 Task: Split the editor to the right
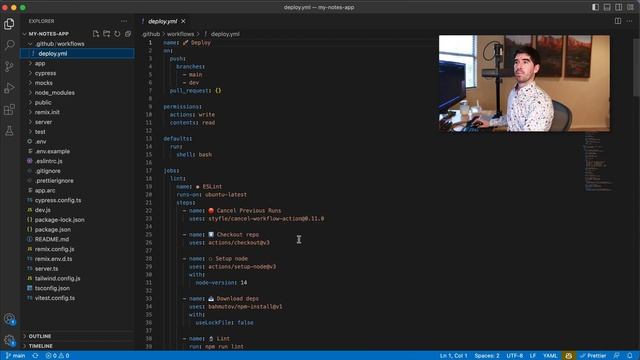point(618,21)
